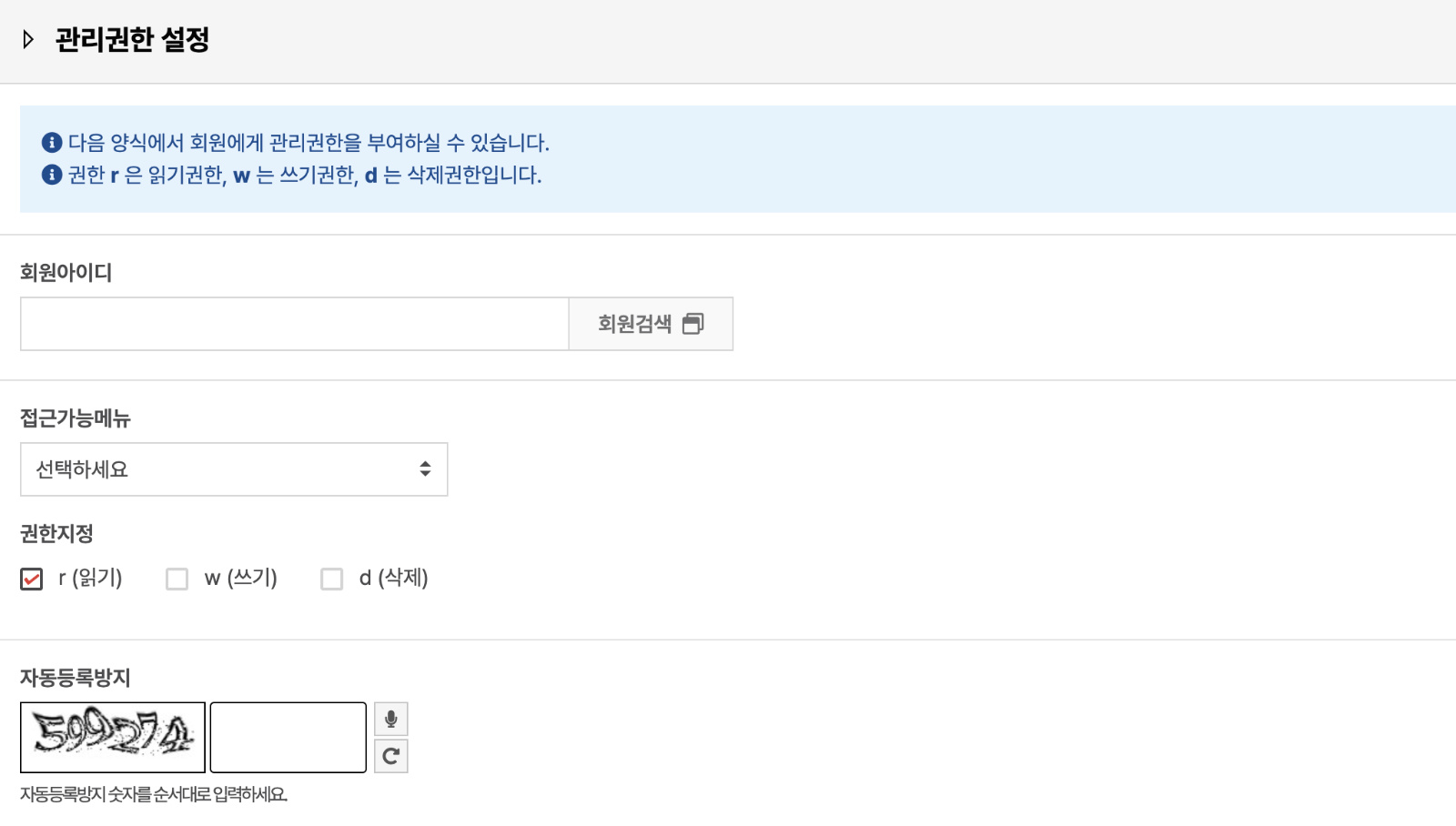This screenshot has height=826, width=1456.
Task: Click the second info icon about 권한
Action: [x=52, y=175]
